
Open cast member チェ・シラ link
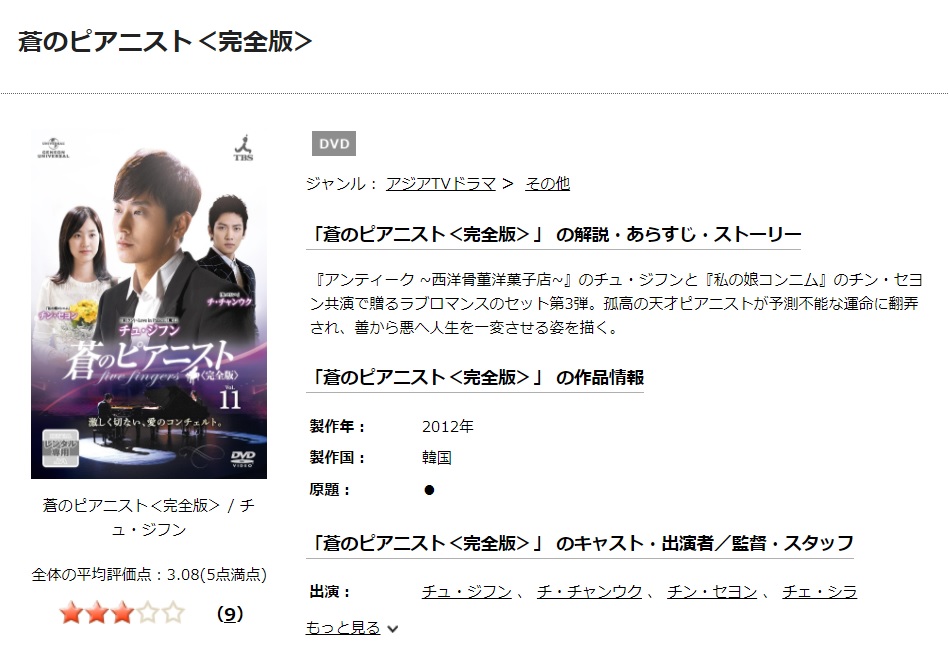(820, 591)
